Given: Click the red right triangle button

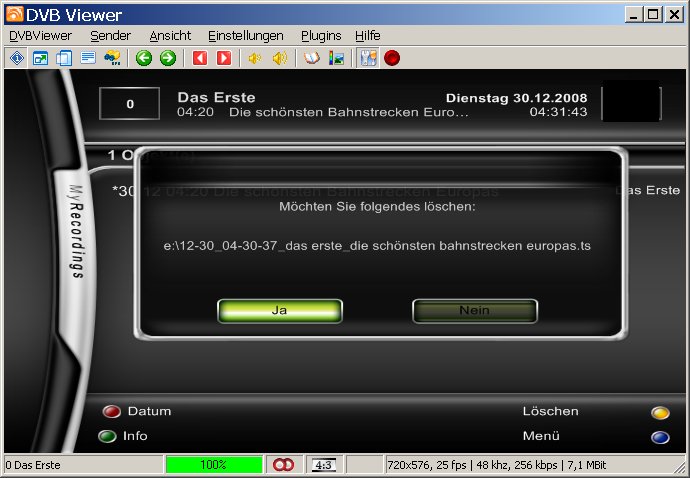Looking at the screenshot, I should [224, 58].
